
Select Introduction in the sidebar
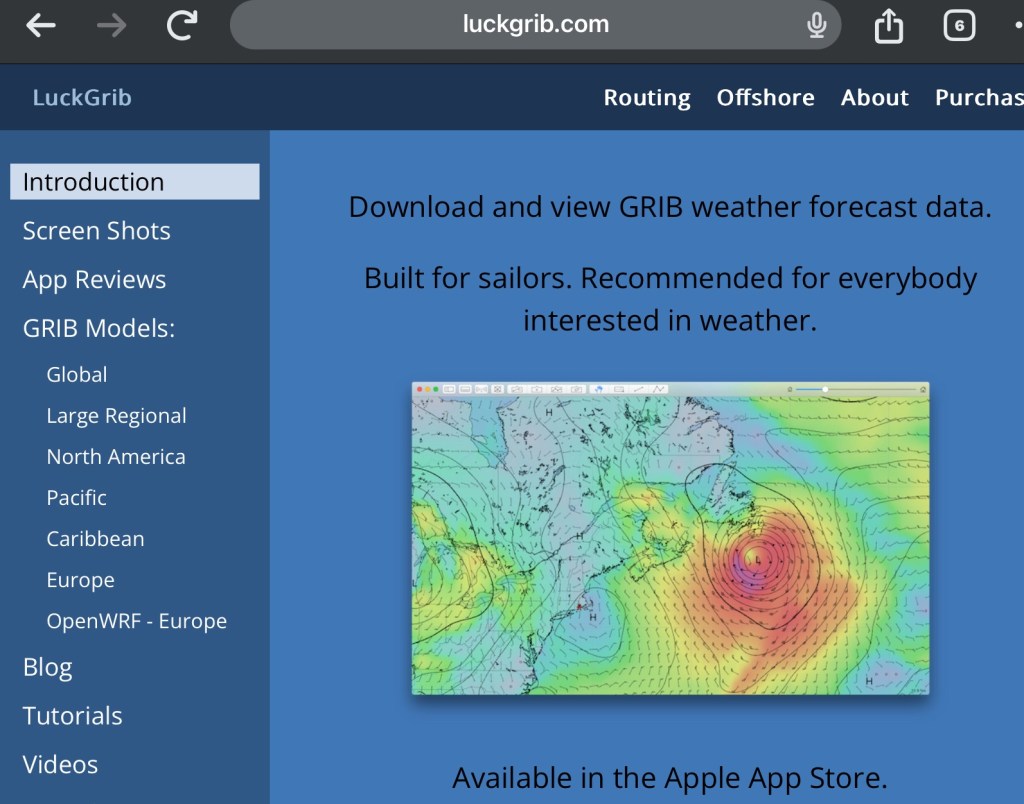point(134,182)
